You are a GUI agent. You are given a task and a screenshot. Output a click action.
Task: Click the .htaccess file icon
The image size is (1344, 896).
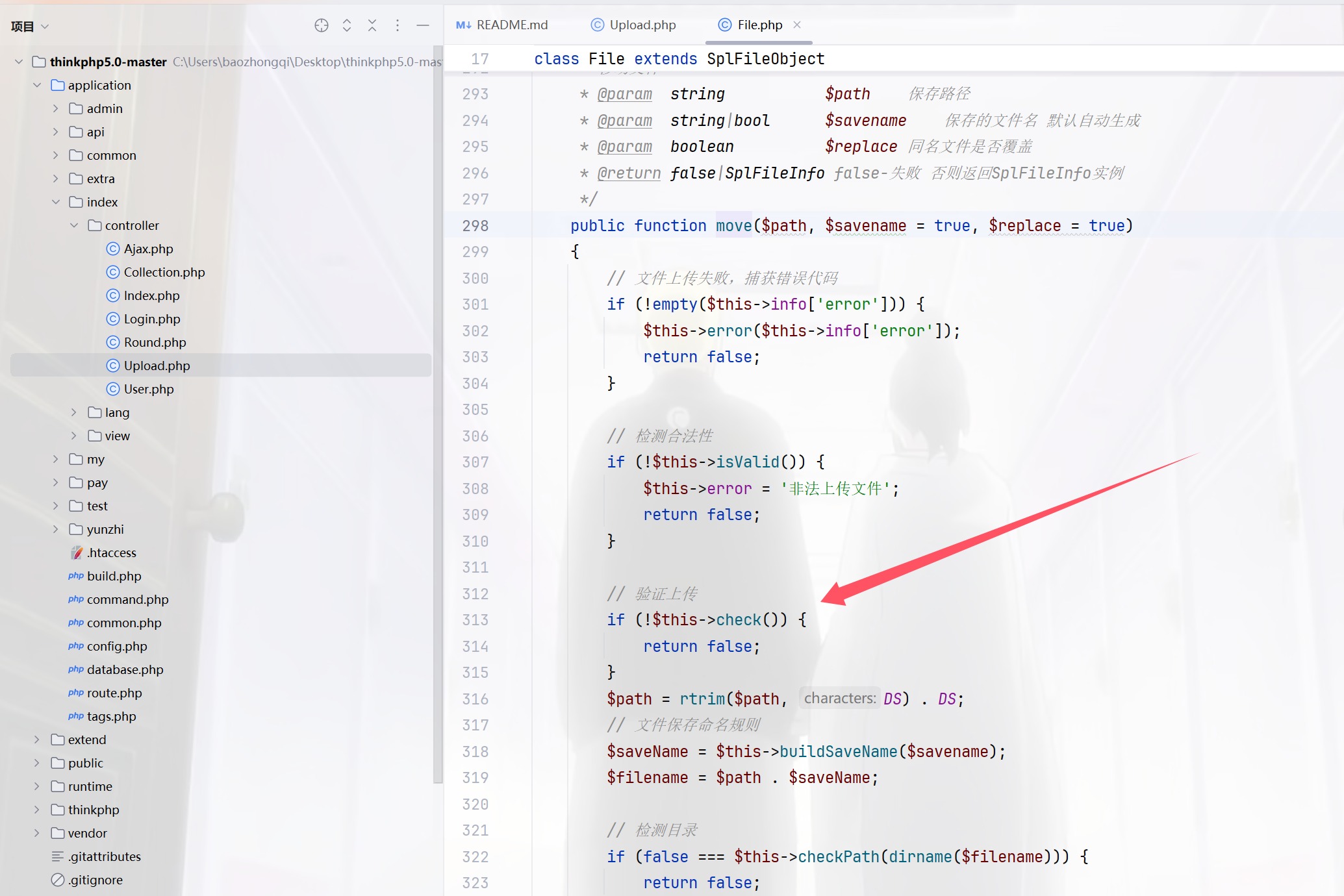(77, 553)
